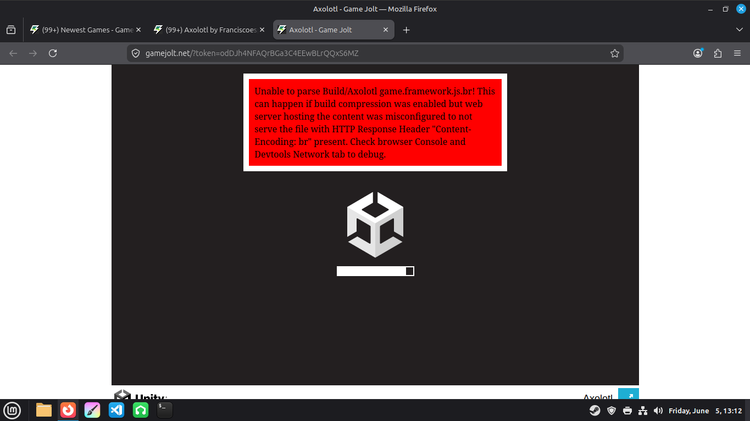The height and width of the screenshot is (421, 750).
Task: Open the Firefox hamburger application menu
Action: (x=738, y=53)
